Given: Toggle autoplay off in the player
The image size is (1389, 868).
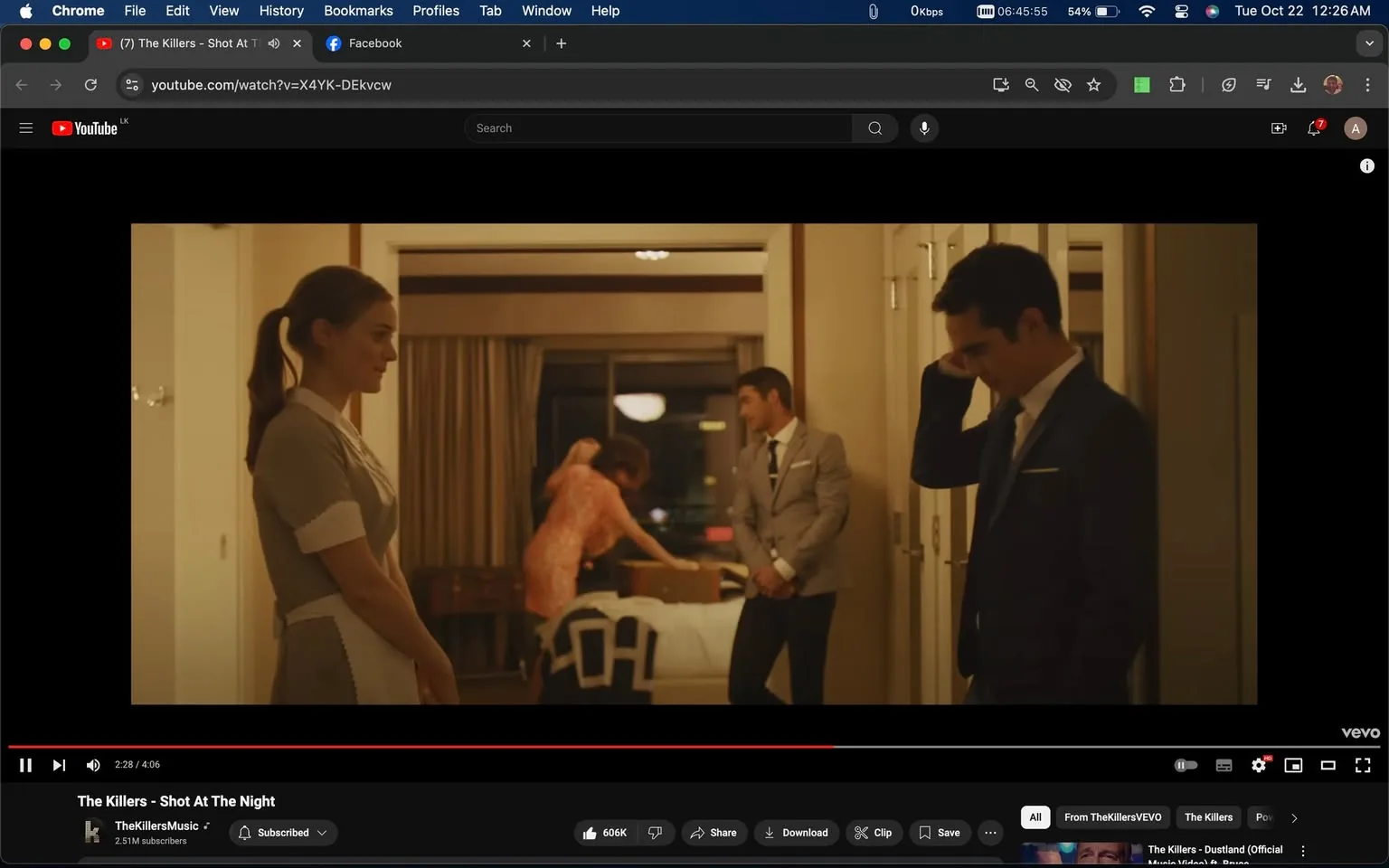Looking at the screenshot, I should 1186,765.
